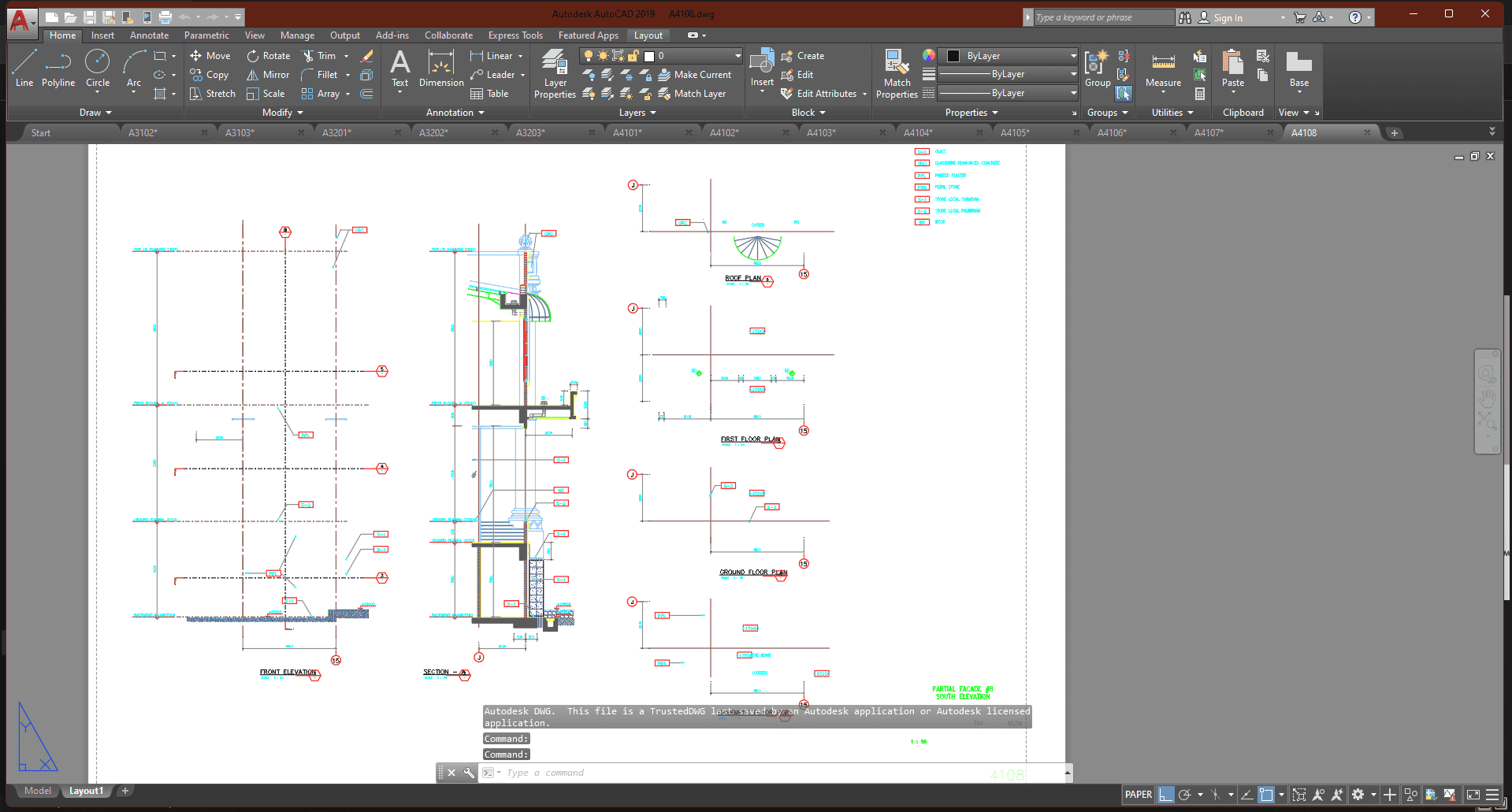Image resolution: width=1512 pixels, height=812 pixels.
Task: Switch to the Annotate ribbon tab
Action: point(148,35)
